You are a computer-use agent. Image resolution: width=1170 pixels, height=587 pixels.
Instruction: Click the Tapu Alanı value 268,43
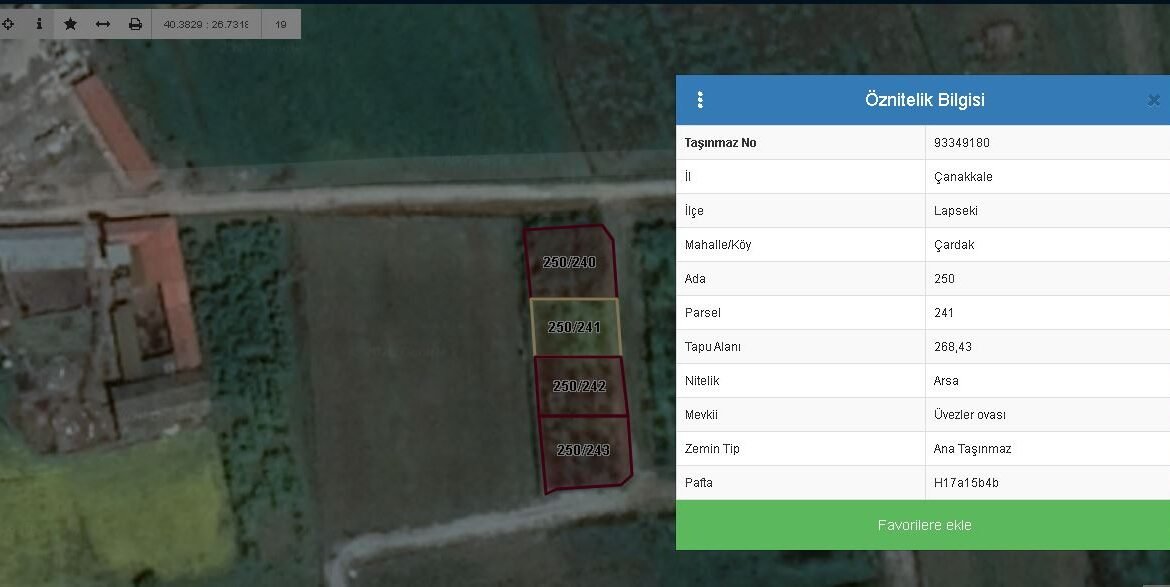tap(952, 347)
